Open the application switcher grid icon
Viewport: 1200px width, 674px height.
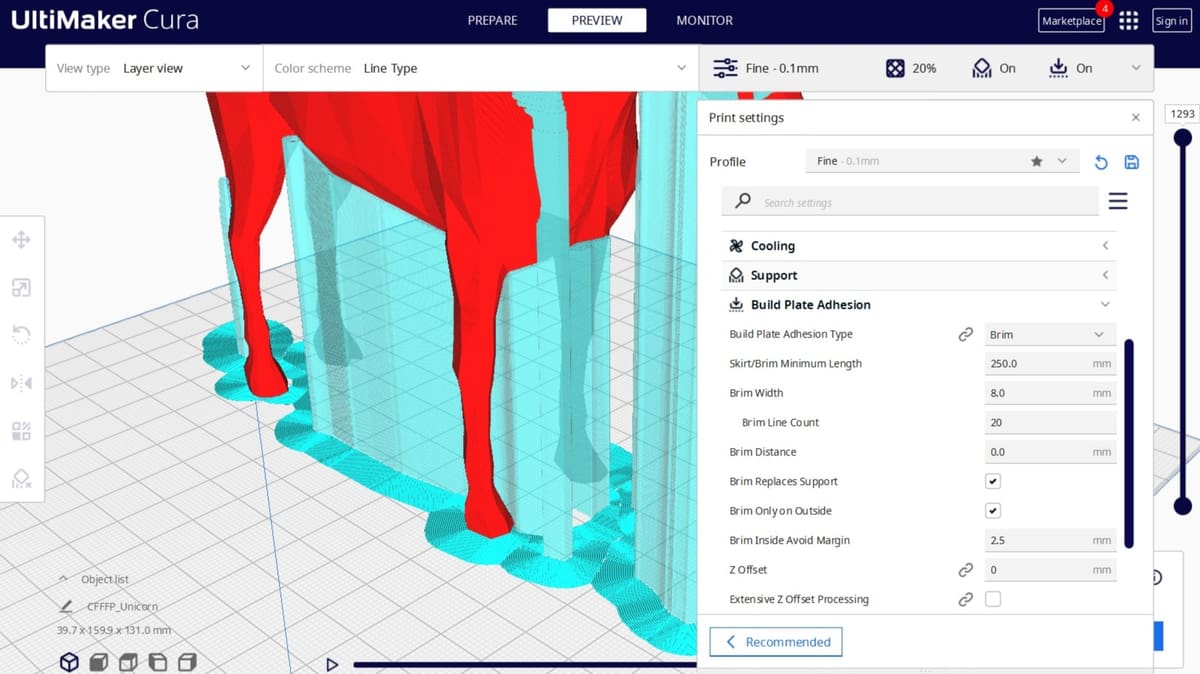point(1129,21)
